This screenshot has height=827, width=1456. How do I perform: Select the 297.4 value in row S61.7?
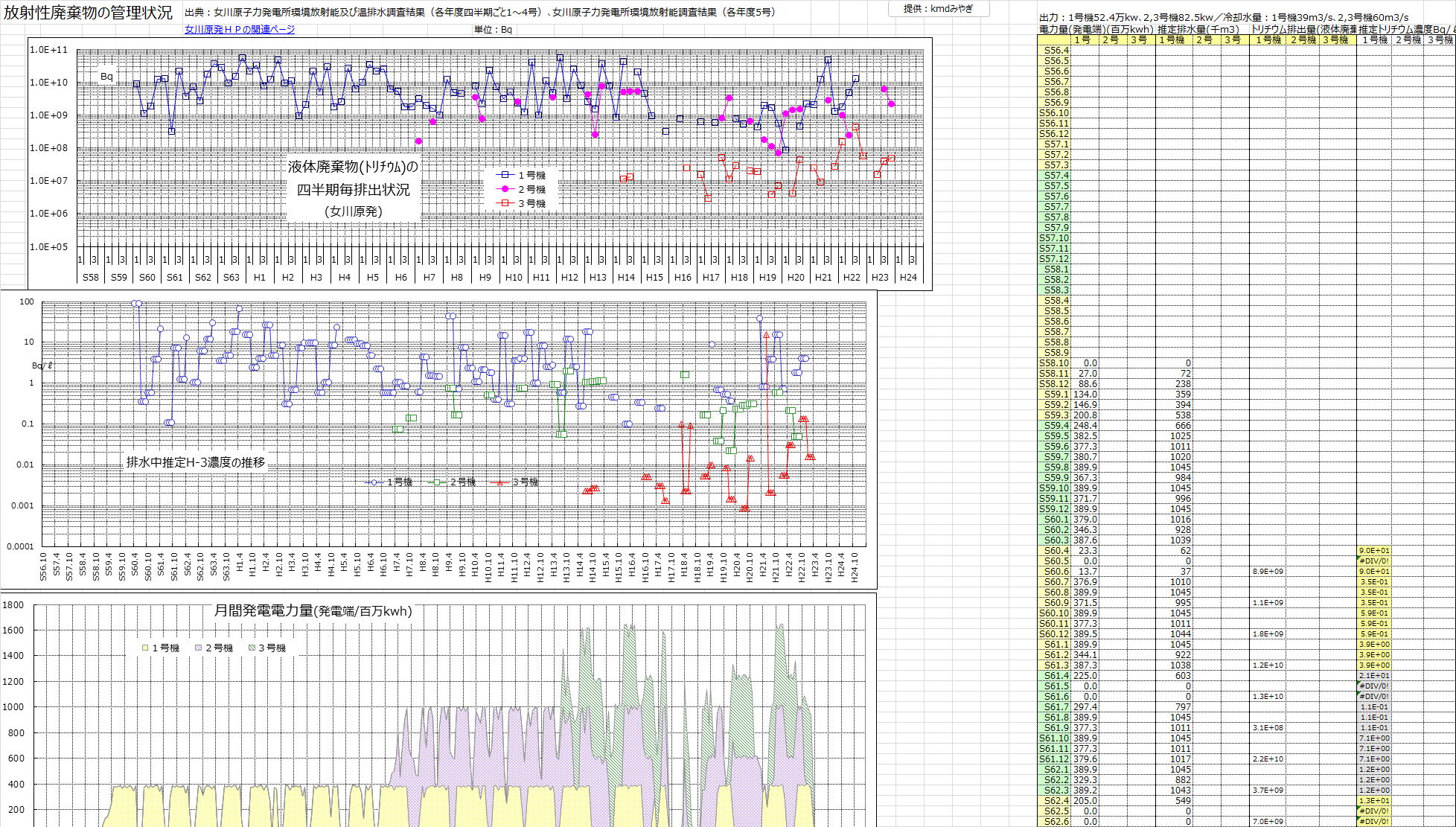click(x=1085, y=707)
